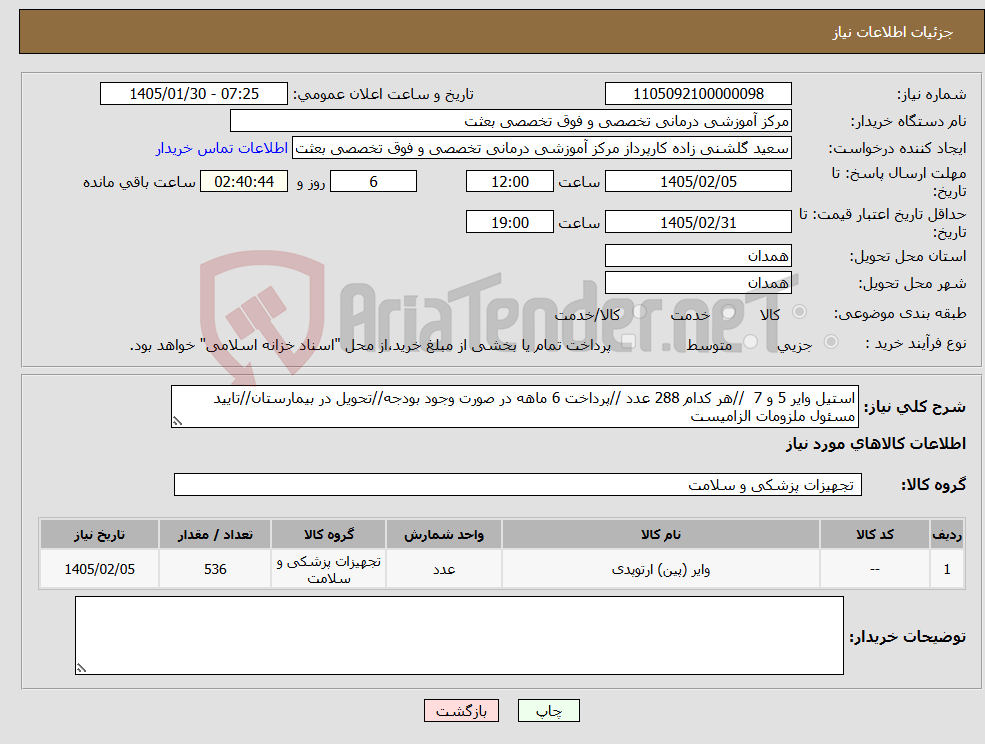Click the announcement date field 1405/01/30 - 07:25
The width and height of the screenshot is (985, 744).
(x=193, y=94)
